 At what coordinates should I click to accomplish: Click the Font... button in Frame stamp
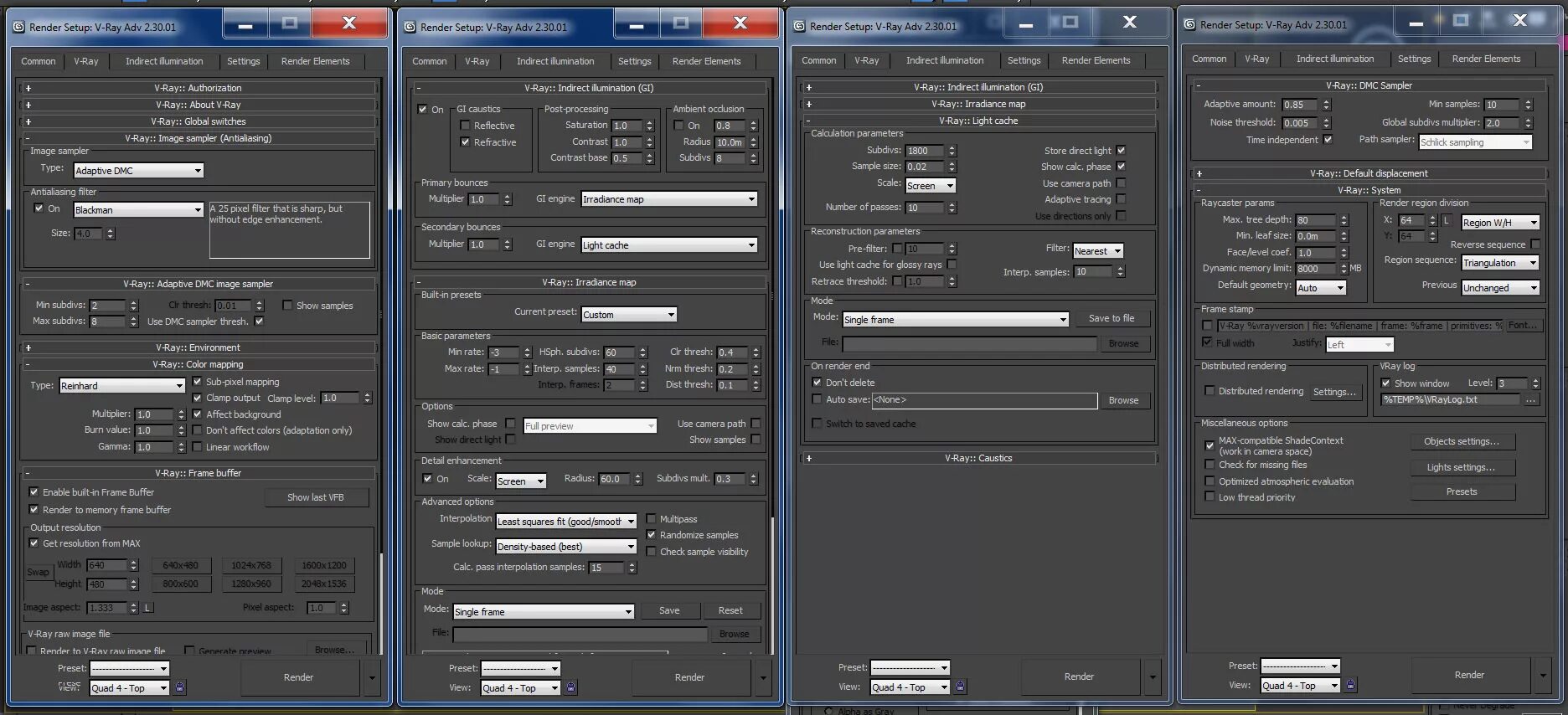coord(1523,326)
